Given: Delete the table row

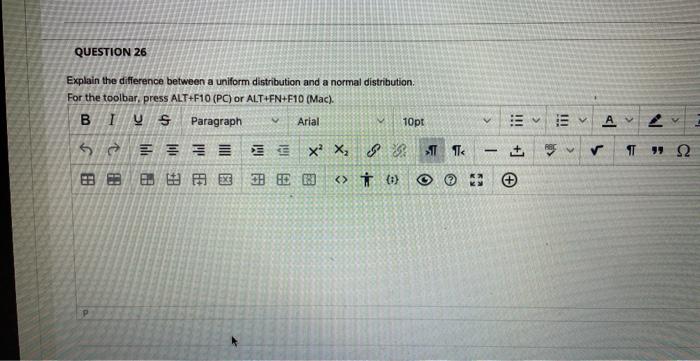Looking at the screenshot, I should tap(225, 180).
